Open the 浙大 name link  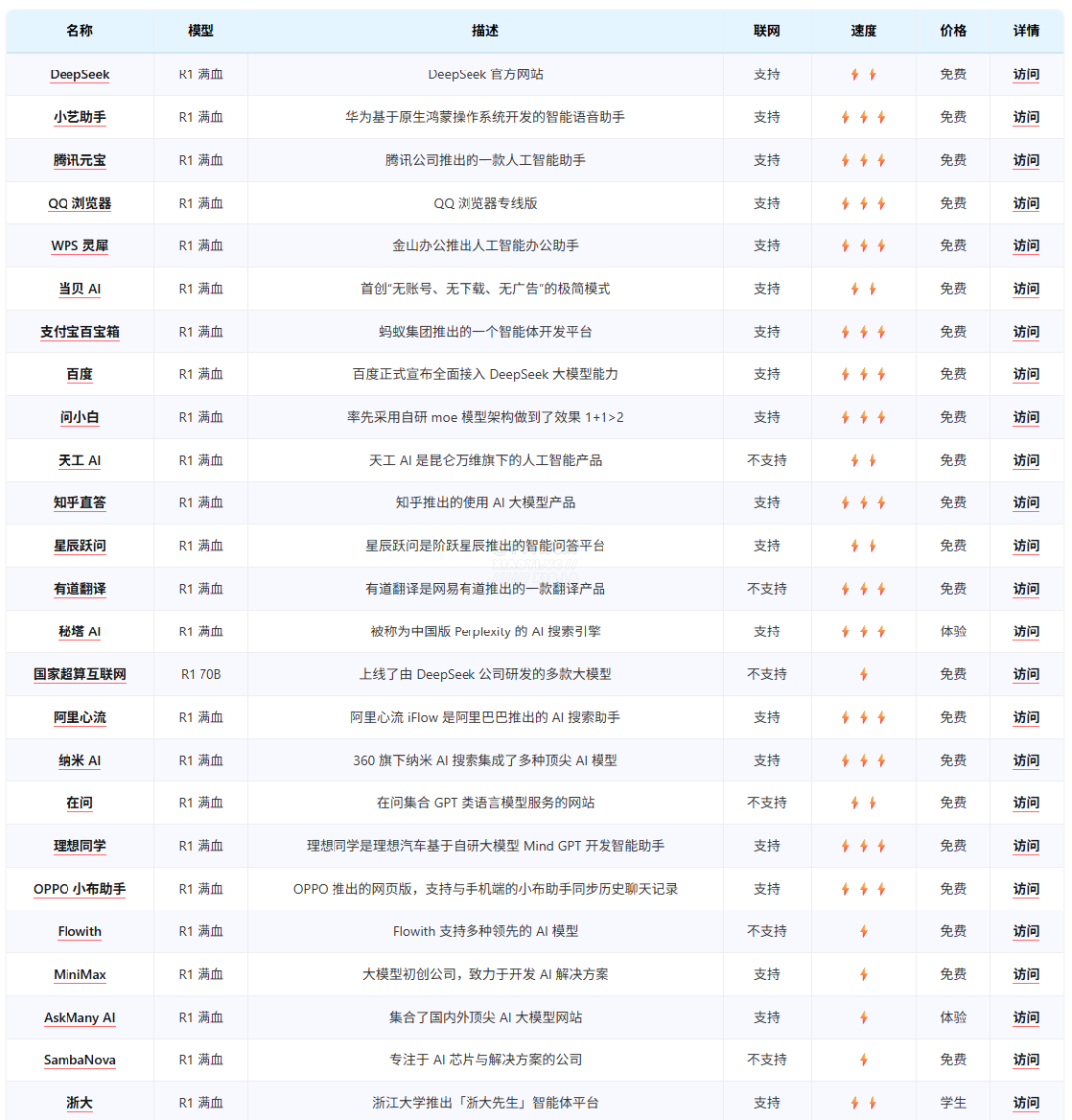(x=79, y=1103)
